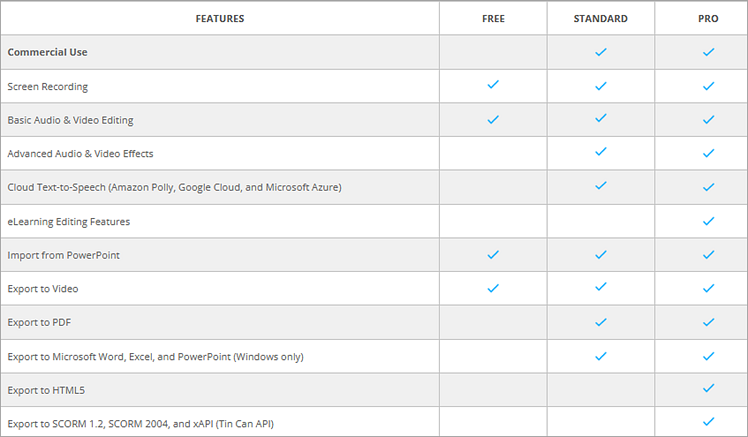Click Cloud Text-to-Speech checkmark under Standard
The width and height of the screenshot is (748, 437).
601,186
